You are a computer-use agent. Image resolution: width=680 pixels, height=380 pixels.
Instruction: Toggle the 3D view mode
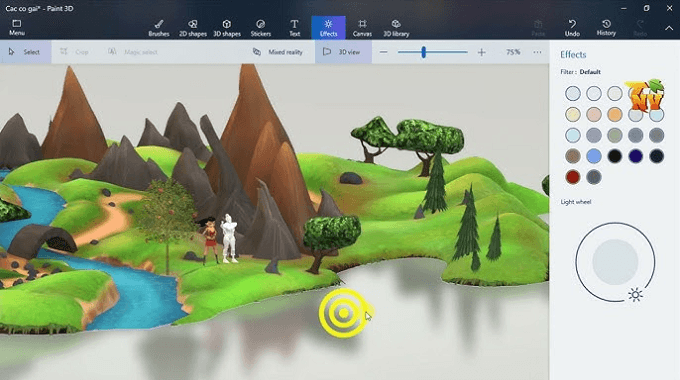click(x=343, y=52)
